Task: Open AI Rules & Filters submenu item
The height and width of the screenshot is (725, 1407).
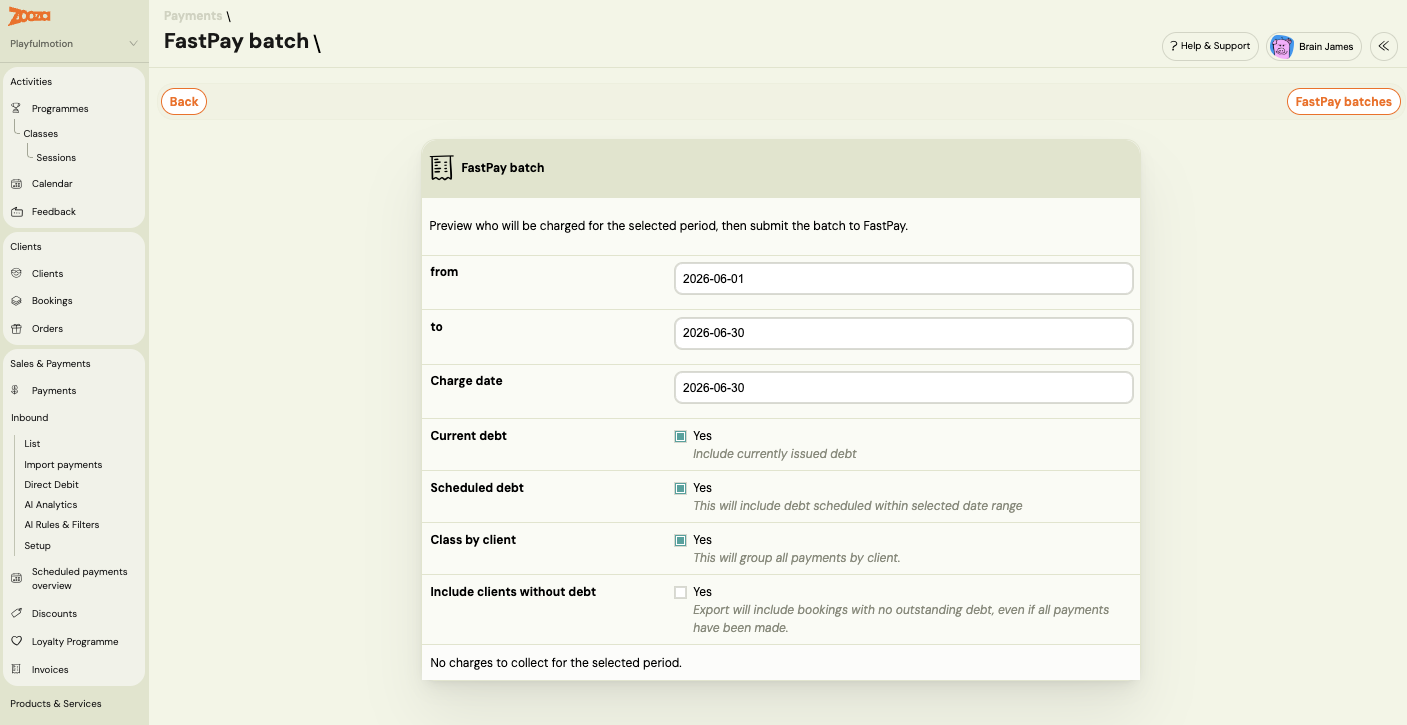Action: [x=62, y=525]
